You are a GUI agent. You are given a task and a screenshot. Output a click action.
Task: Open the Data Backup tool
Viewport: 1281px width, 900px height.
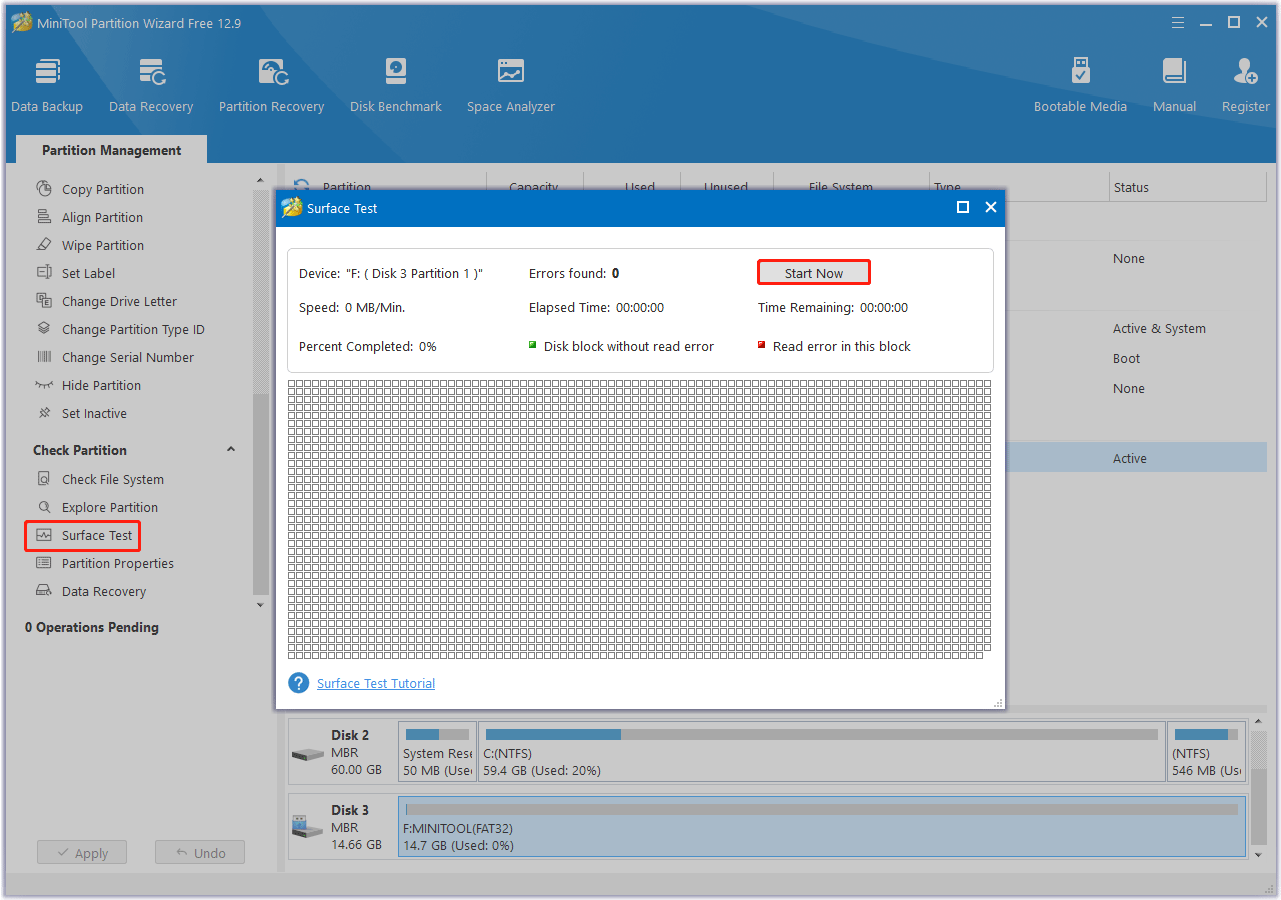47,85
